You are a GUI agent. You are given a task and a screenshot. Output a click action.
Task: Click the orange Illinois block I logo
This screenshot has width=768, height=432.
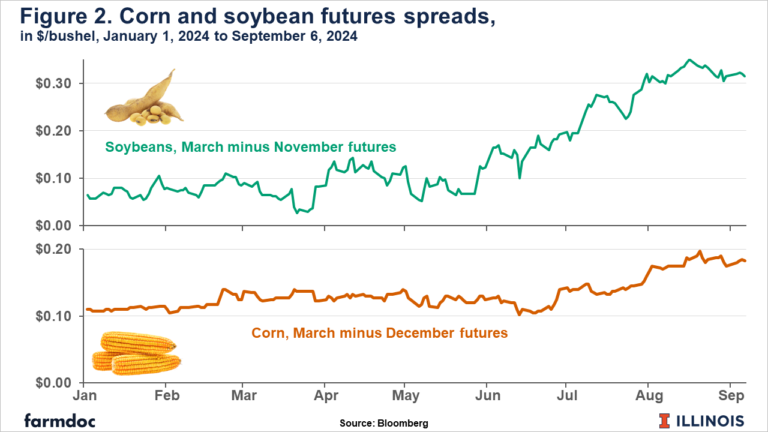click(663, 418)
